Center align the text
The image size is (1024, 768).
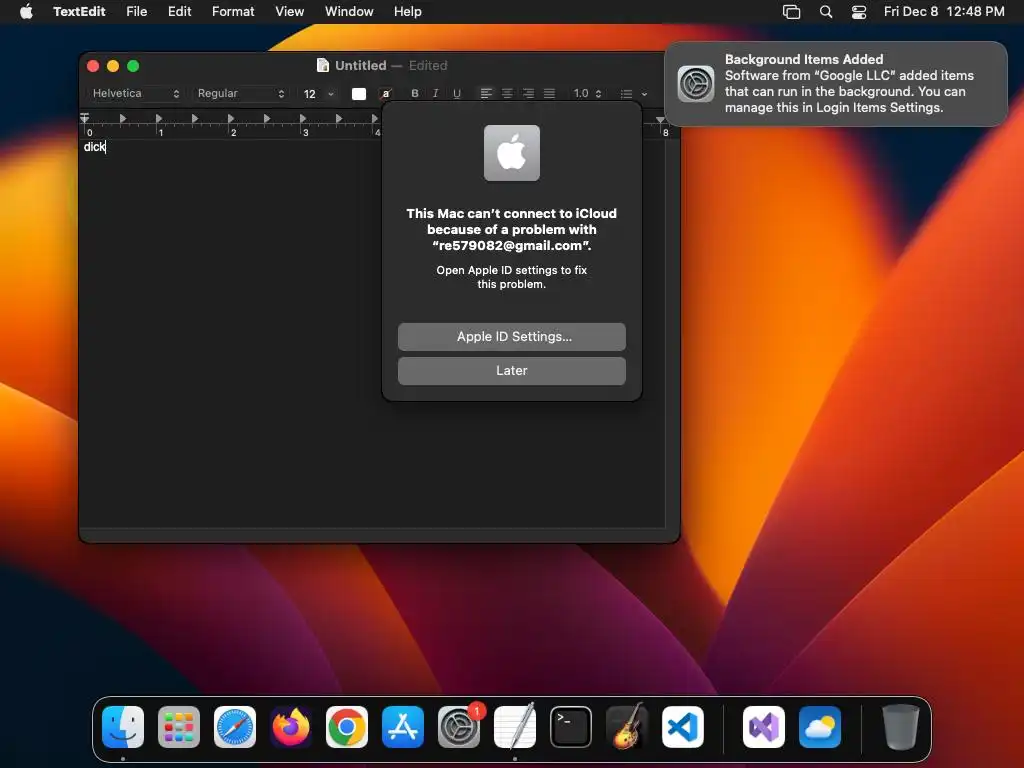tap(507, 93)
